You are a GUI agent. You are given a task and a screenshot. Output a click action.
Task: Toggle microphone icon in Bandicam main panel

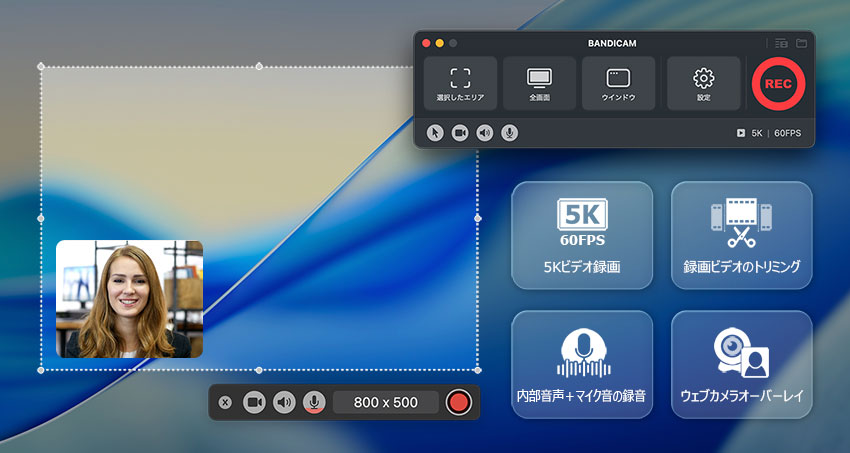[510, 133]
